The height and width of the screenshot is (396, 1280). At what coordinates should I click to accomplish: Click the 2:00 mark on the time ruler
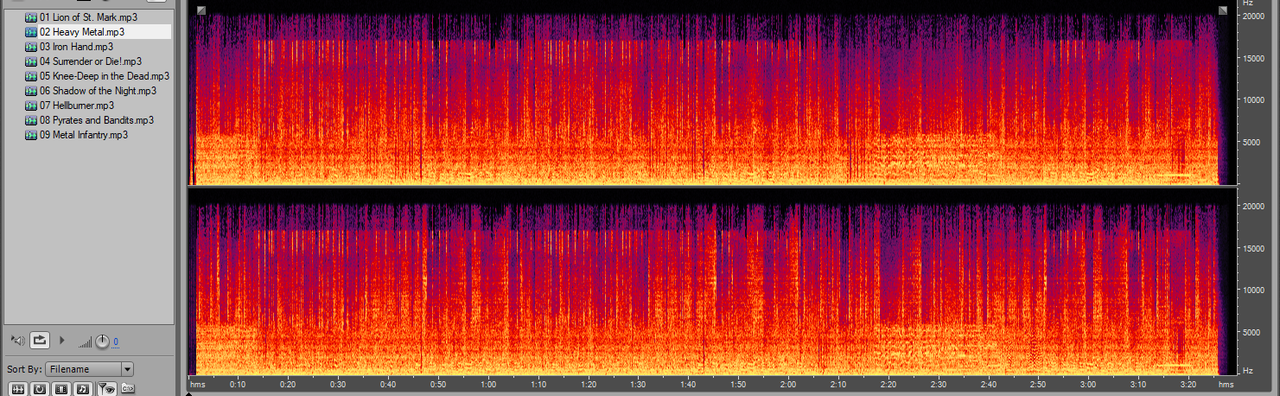pyautogui.click(x=789, y=384)
